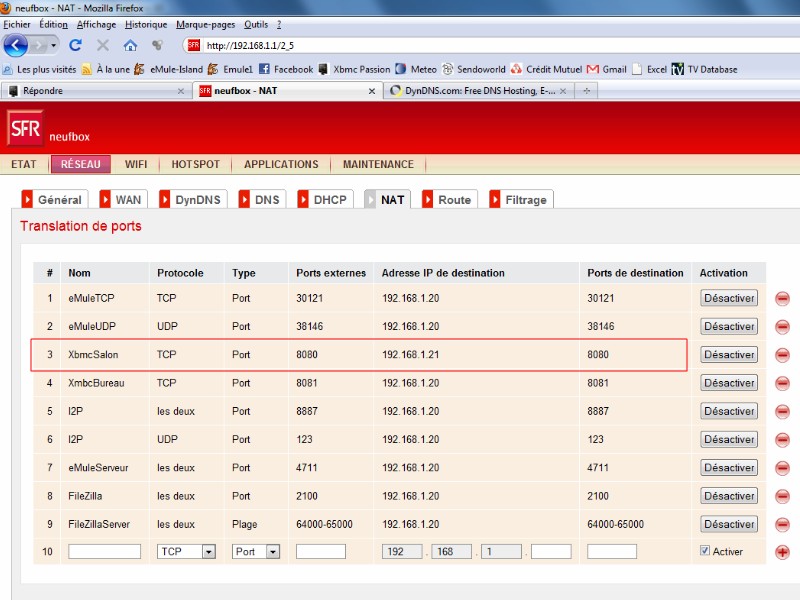The image size is (800, 600).
Task: Close the DynDNS.com browser tab
Action: tap(563, 91)
